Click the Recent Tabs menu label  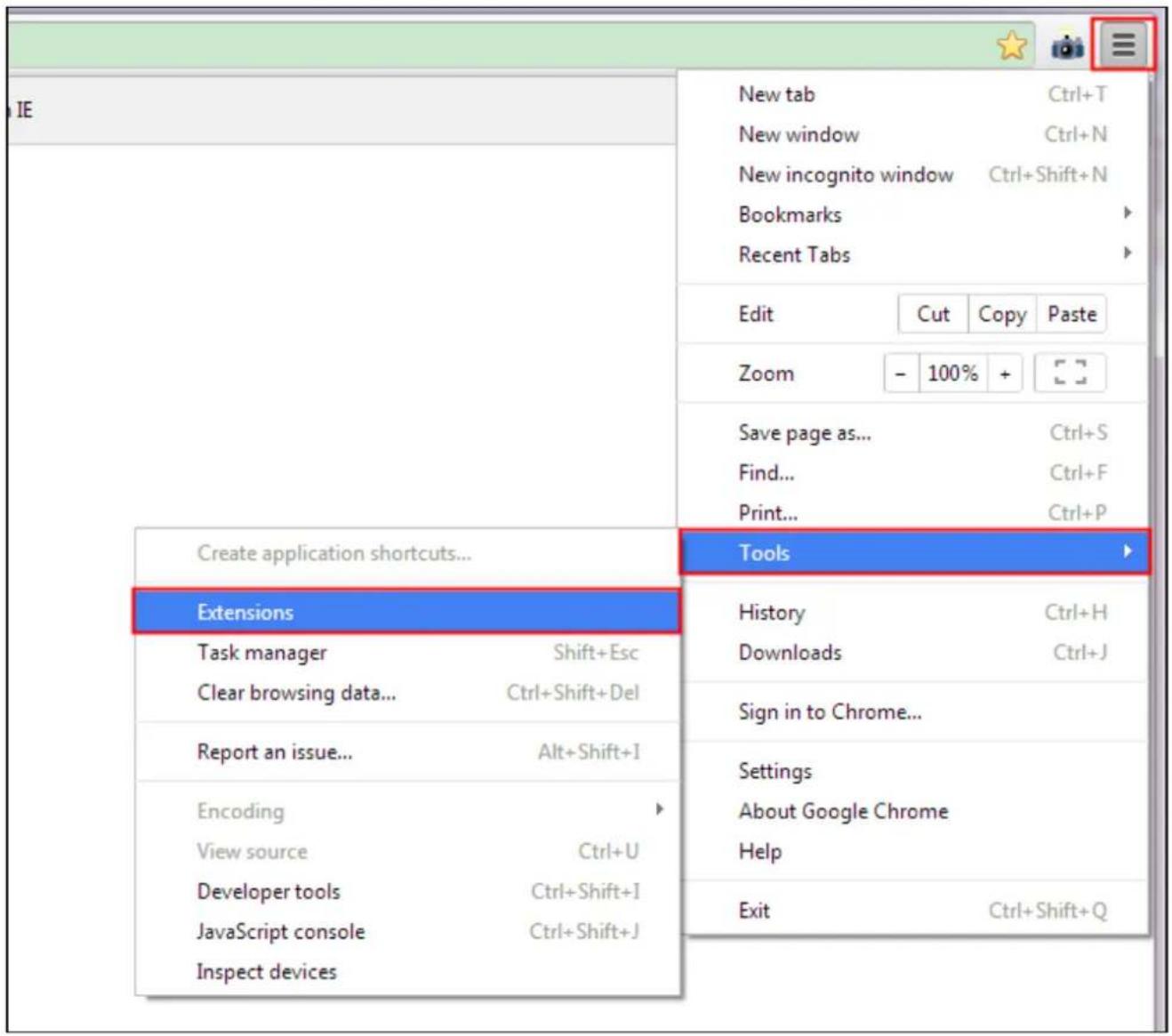click(794, 254)
